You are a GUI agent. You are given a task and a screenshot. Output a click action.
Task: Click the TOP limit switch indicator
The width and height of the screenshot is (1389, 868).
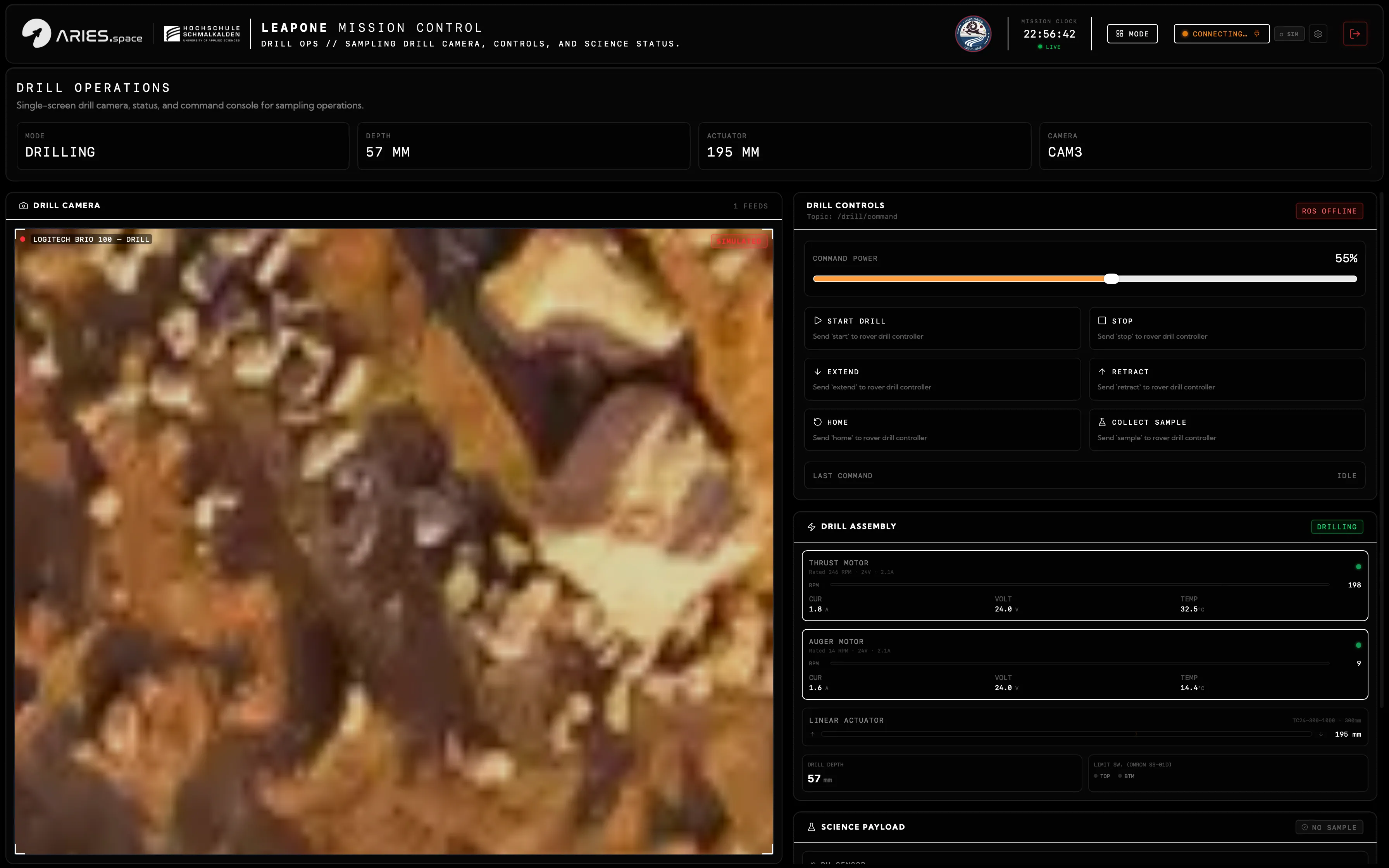[x=1102, y=776]
